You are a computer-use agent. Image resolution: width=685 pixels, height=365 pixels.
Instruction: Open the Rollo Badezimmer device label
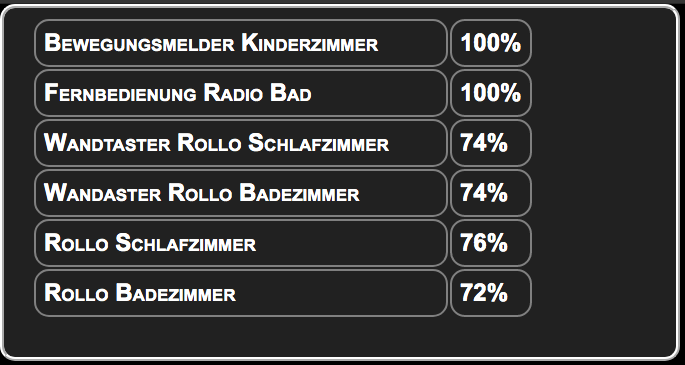click(241, 293)
